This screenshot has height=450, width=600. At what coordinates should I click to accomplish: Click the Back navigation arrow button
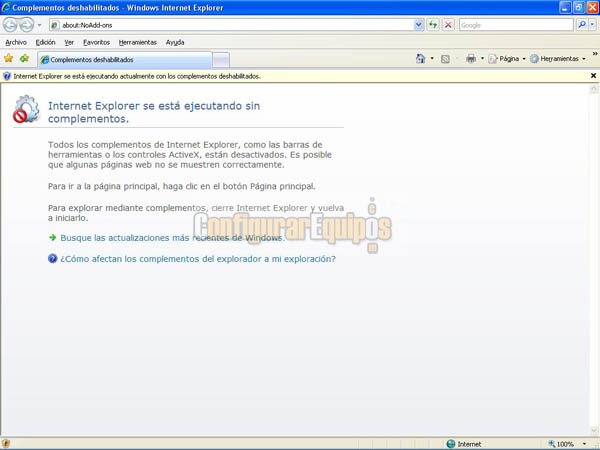10,25
